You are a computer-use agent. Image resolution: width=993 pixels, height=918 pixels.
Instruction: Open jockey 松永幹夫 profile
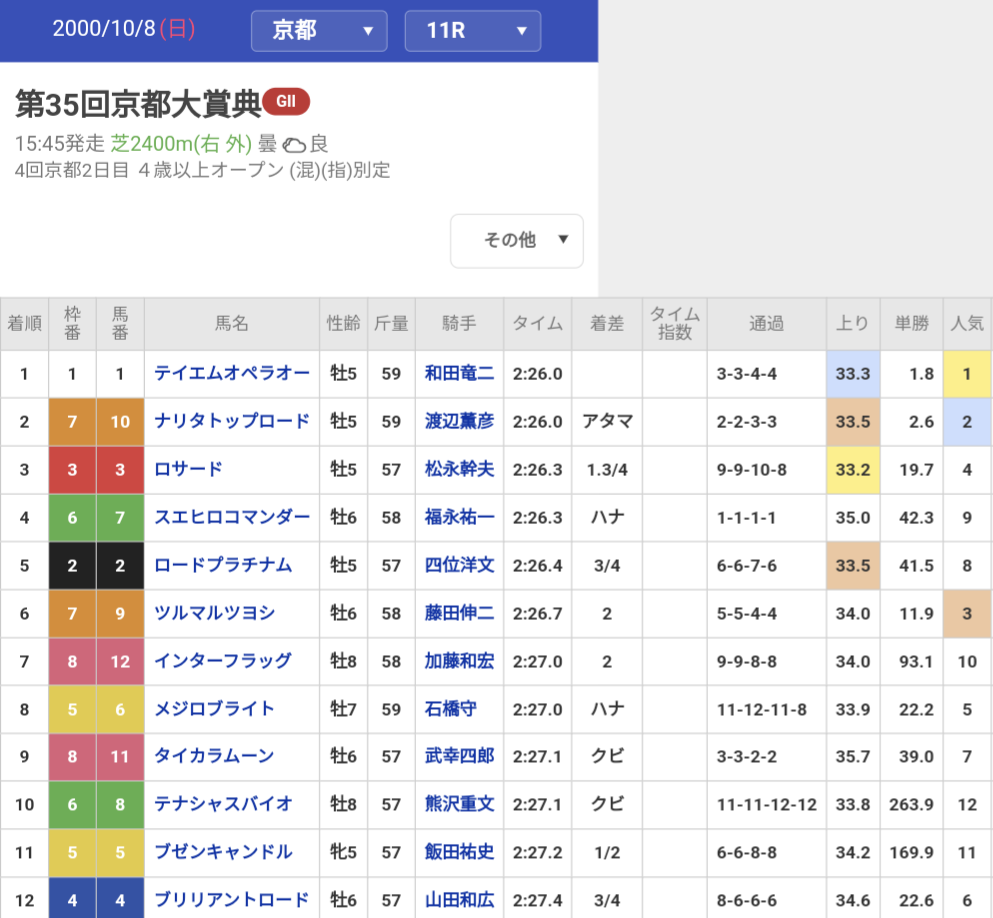click(459, 470)
